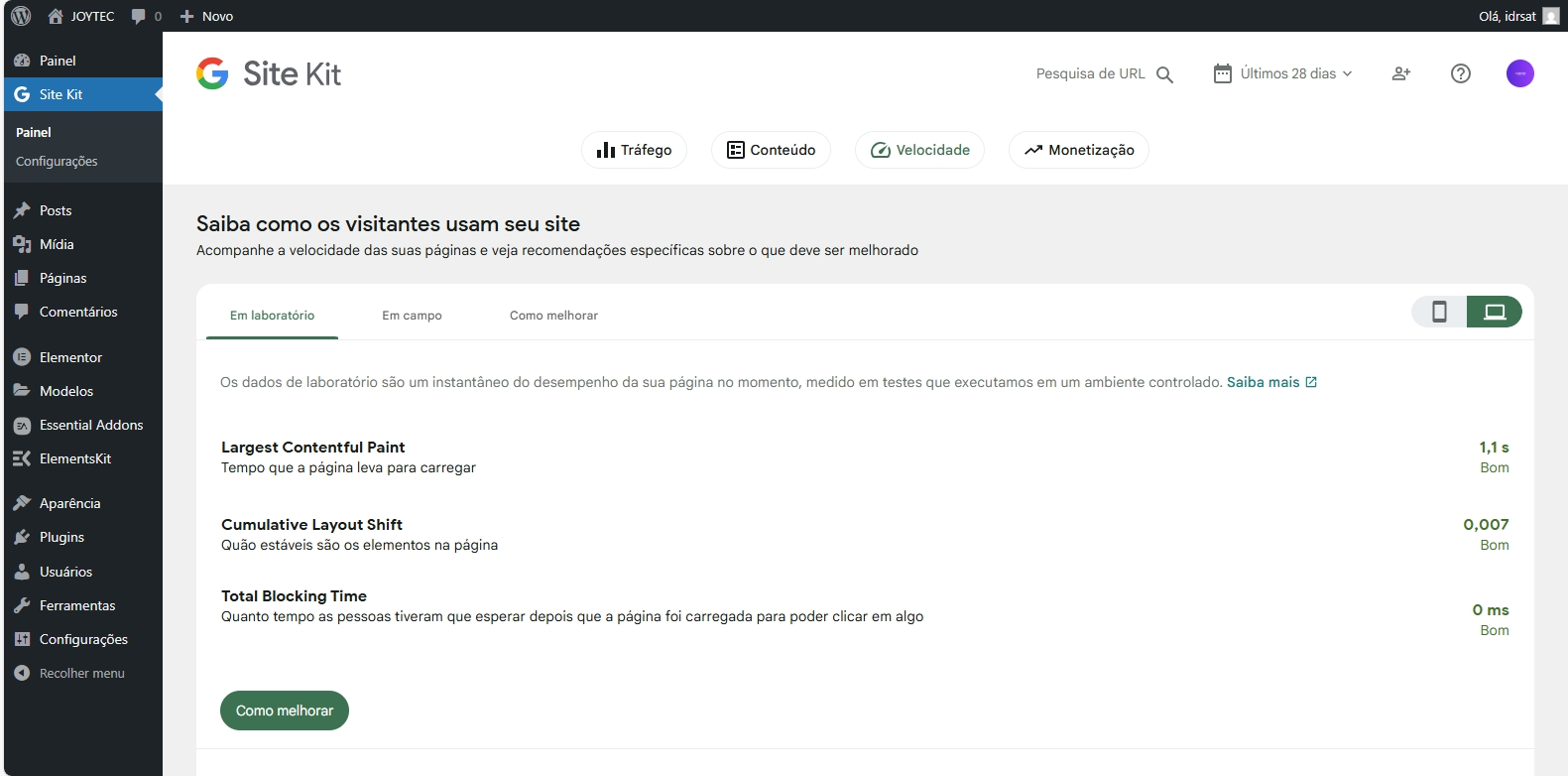Open the help question mark icon
Image resolution: width=1568 pixels, height=776 pixels.
(x=1460, y=73)
